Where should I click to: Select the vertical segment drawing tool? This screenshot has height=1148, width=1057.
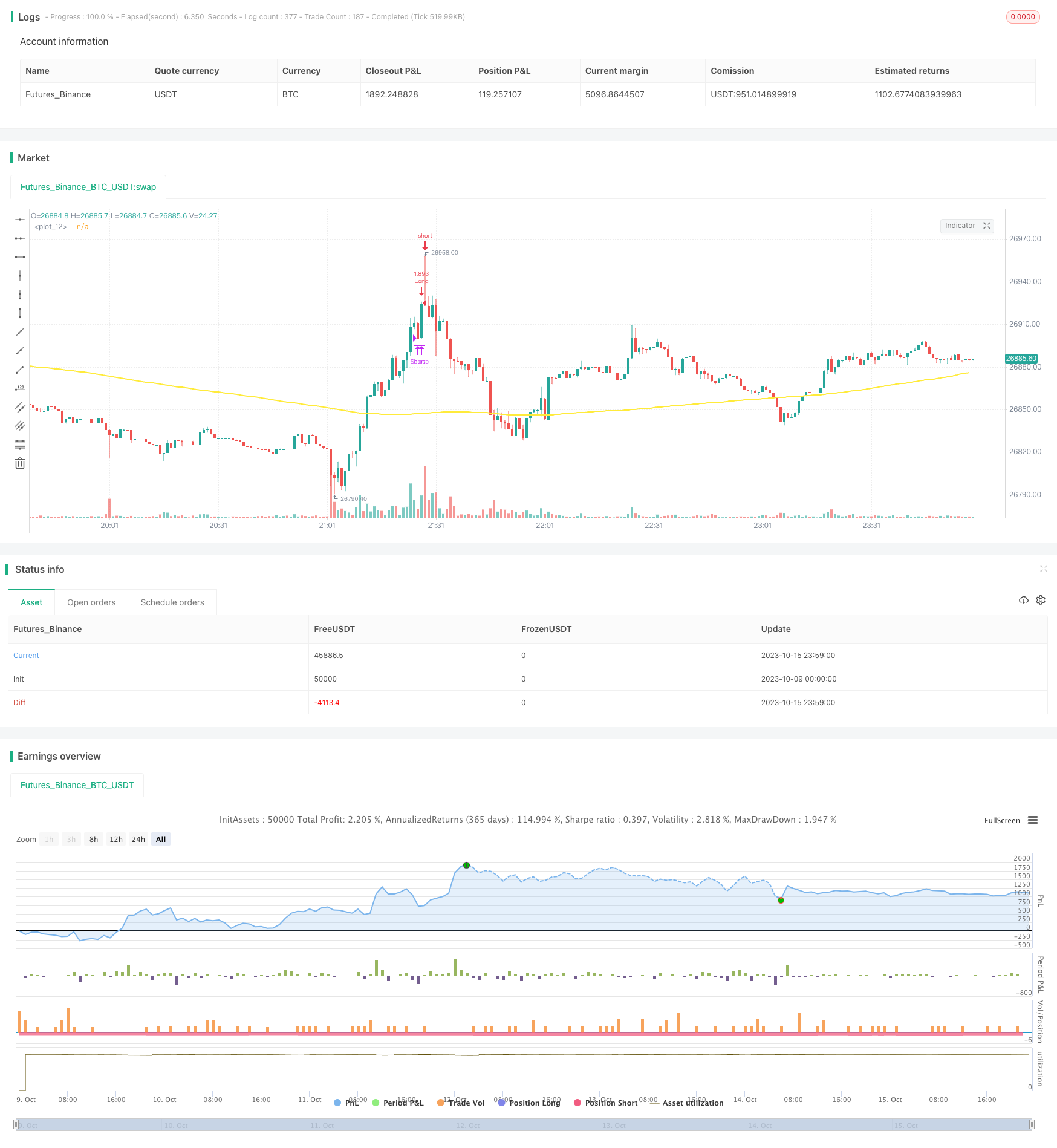coord(20,313)
